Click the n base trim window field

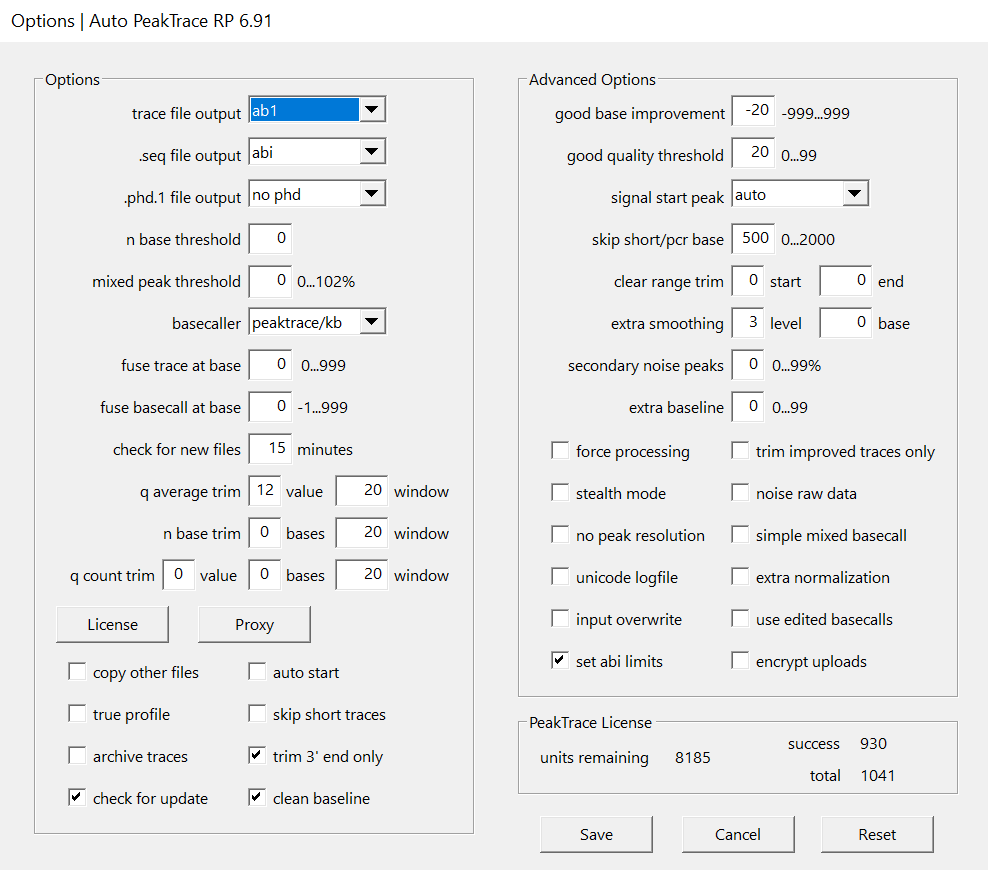(x=362, y=533)
